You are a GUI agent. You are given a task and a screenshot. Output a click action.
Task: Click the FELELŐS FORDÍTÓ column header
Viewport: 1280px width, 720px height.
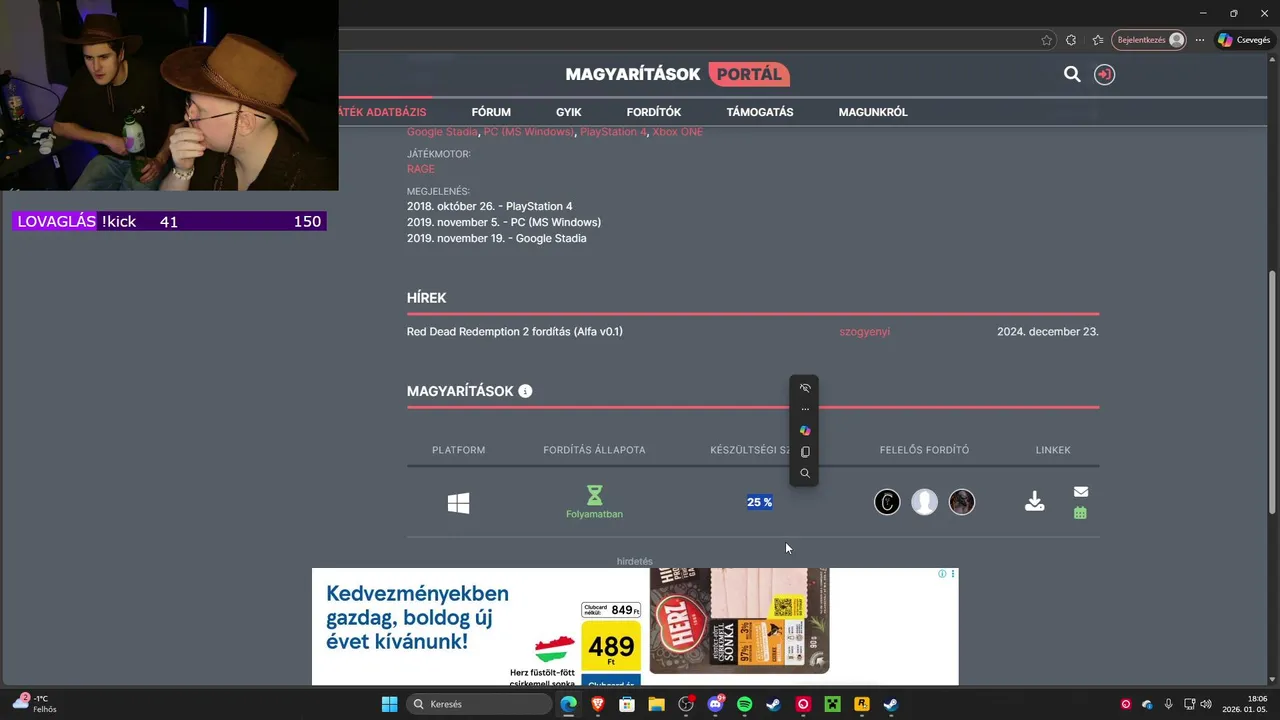pos(924,450)
